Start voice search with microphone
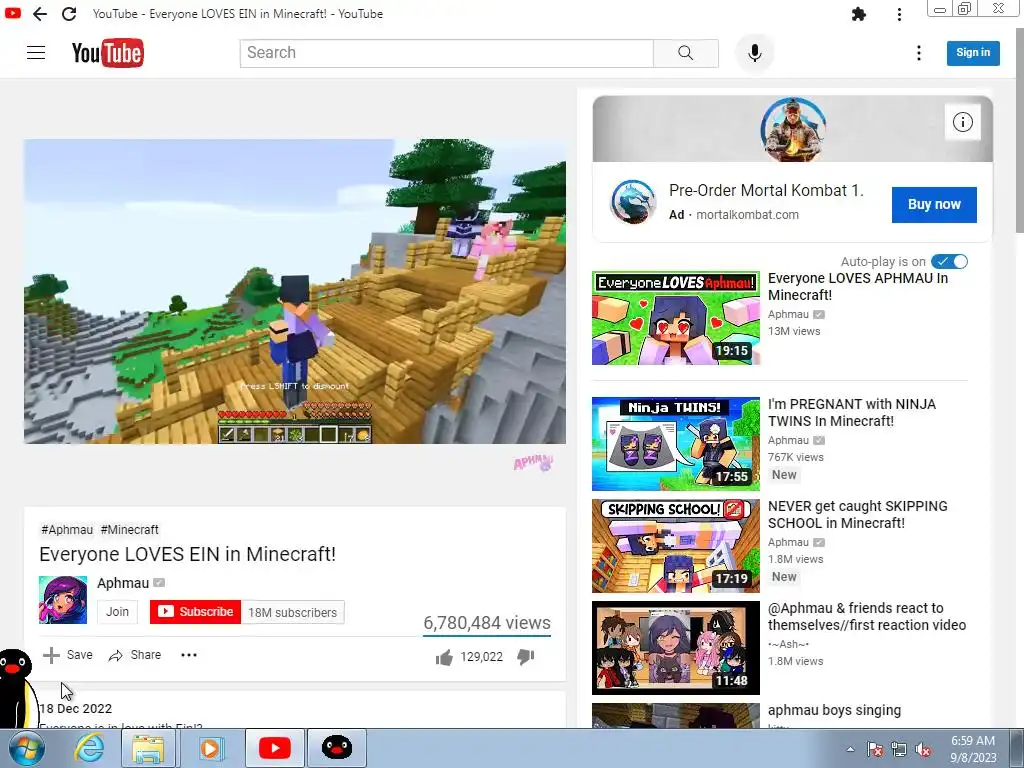Image resolution: width=1024 pixels, height=768 pixels. tap(754, 53)
